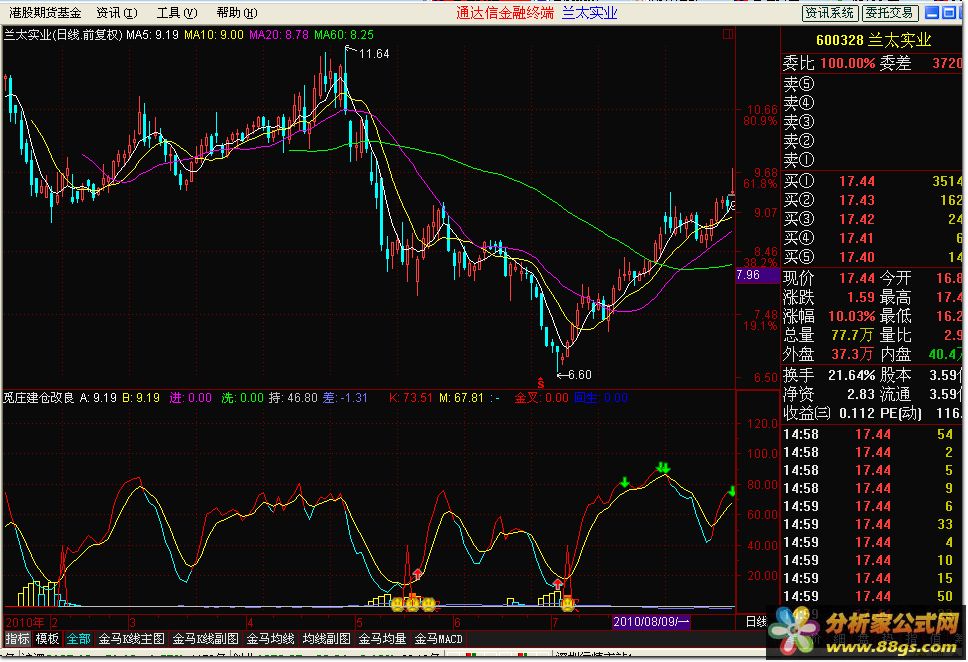Click the double green down-arrow signal
Screen dimensions: 968x662
click(x=663, y=467)
